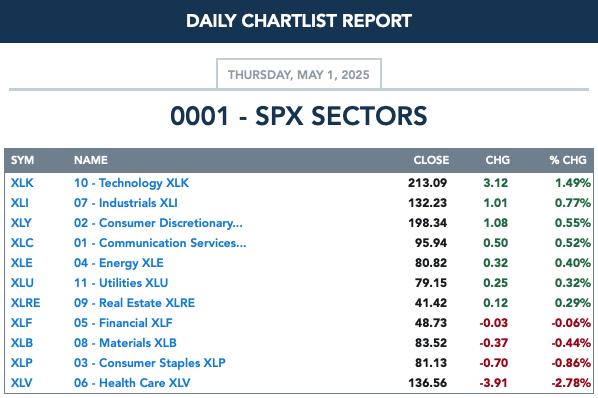Click 06 - Health Care XLV link
The image size is (598, 398).
pos(132,383)
